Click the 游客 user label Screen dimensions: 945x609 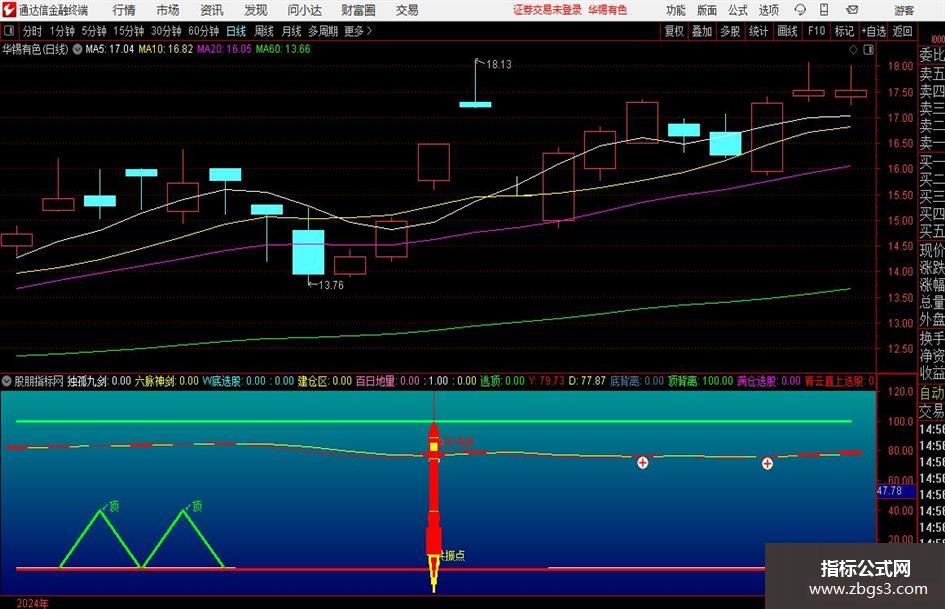pyautogui.click(x=903, y=10)
